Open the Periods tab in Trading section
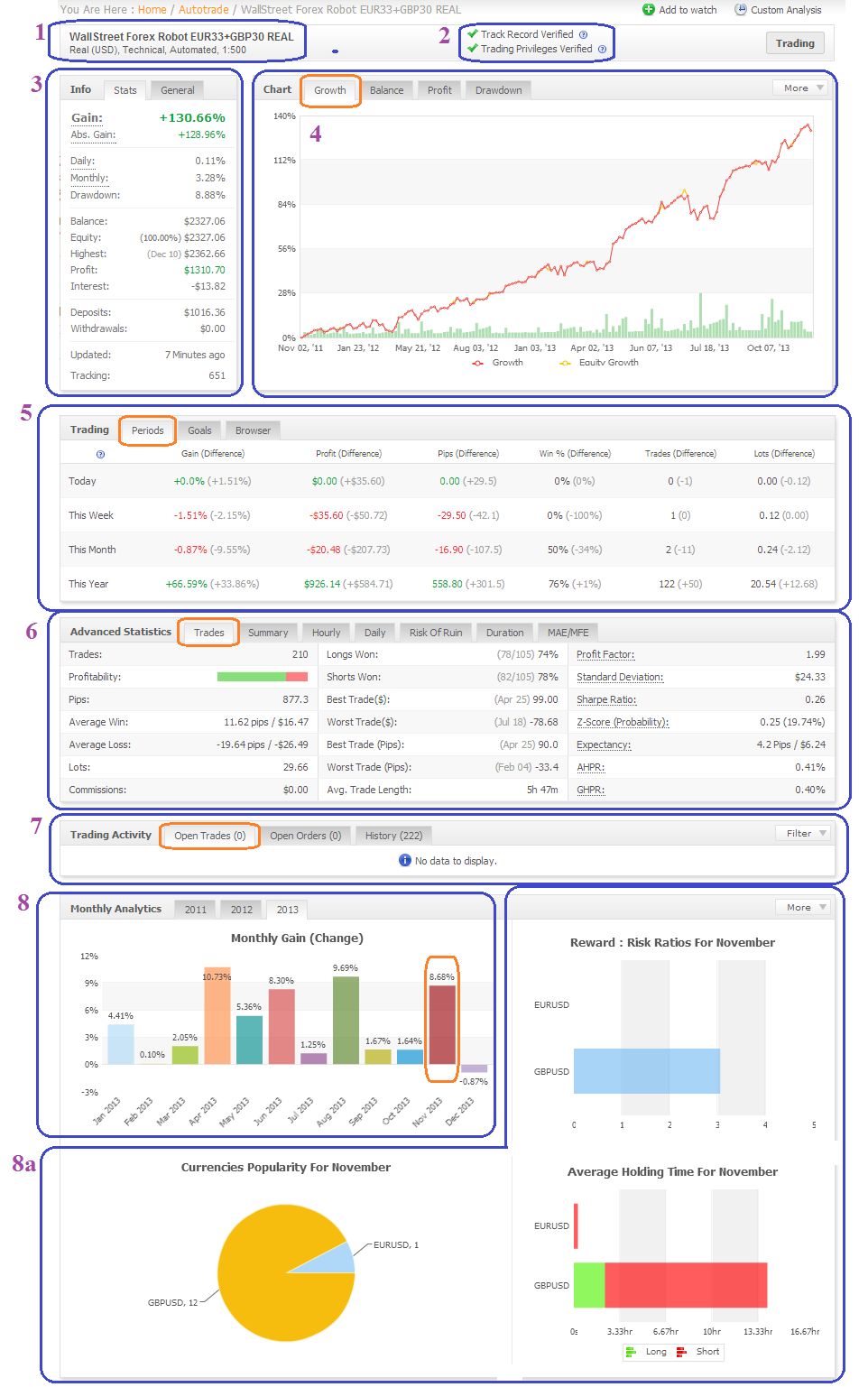868x1387 pixels. pyautogui.click(x=148, y=430)
